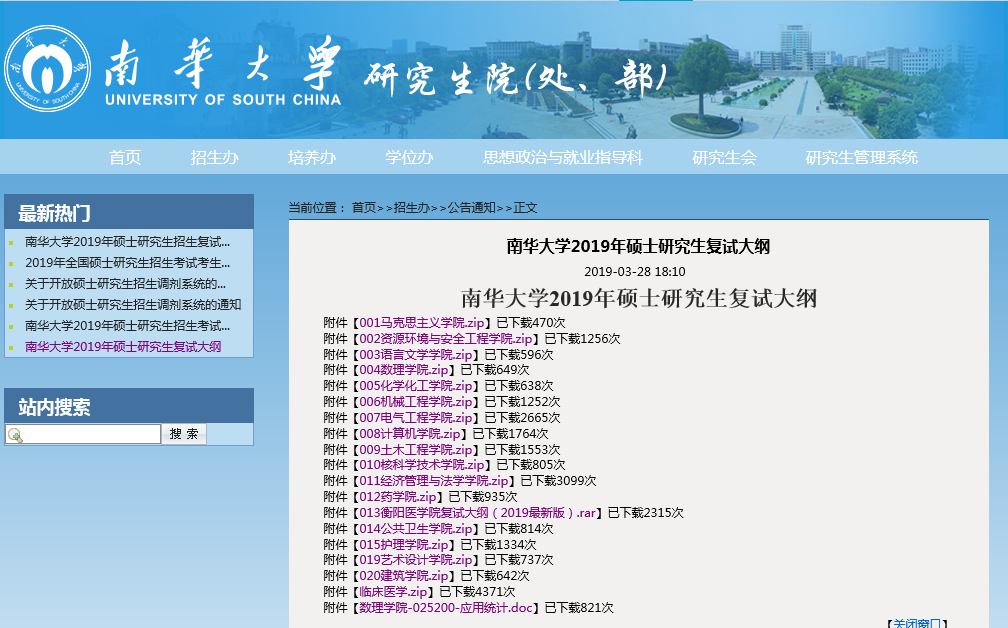
Task: Click the magnifier icon in search box
Action: click(15, 435)
